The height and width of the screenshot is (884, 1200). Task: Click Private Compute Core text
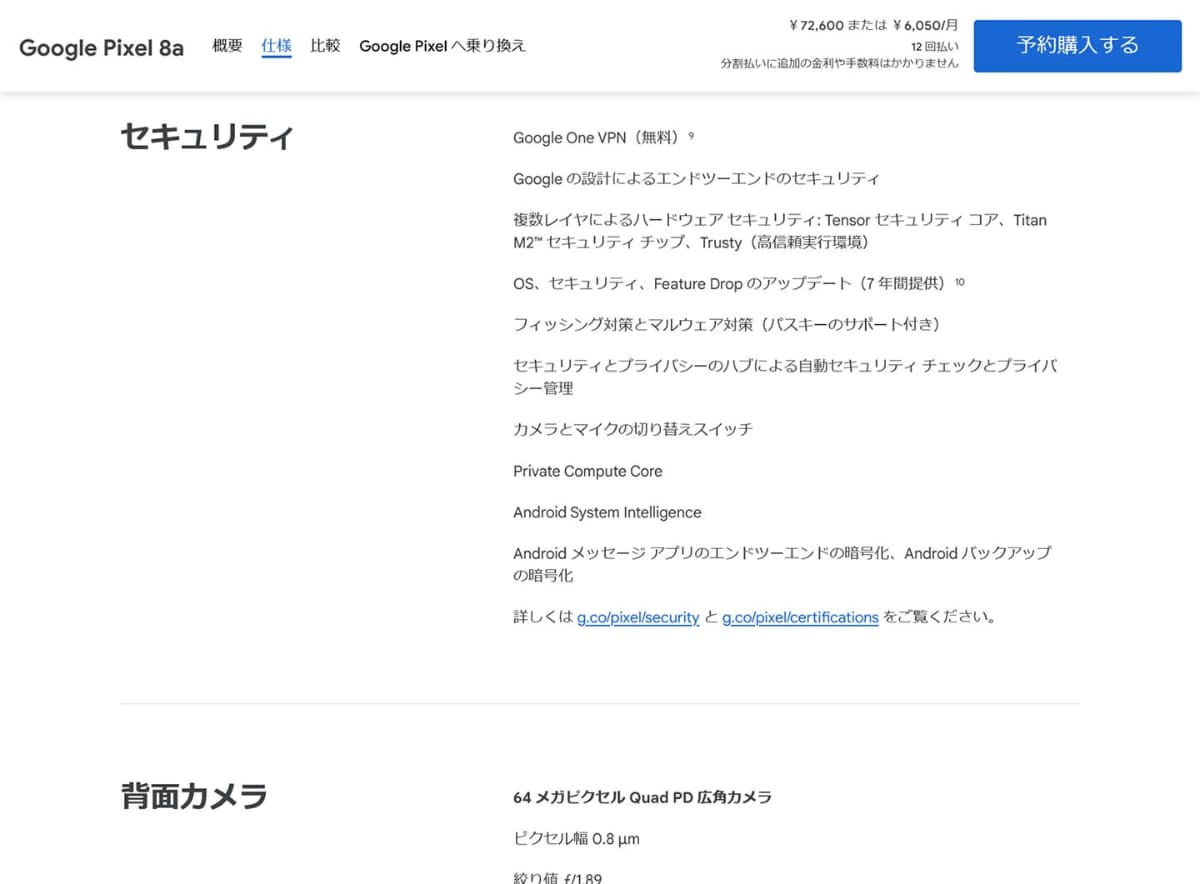(587, 471)
